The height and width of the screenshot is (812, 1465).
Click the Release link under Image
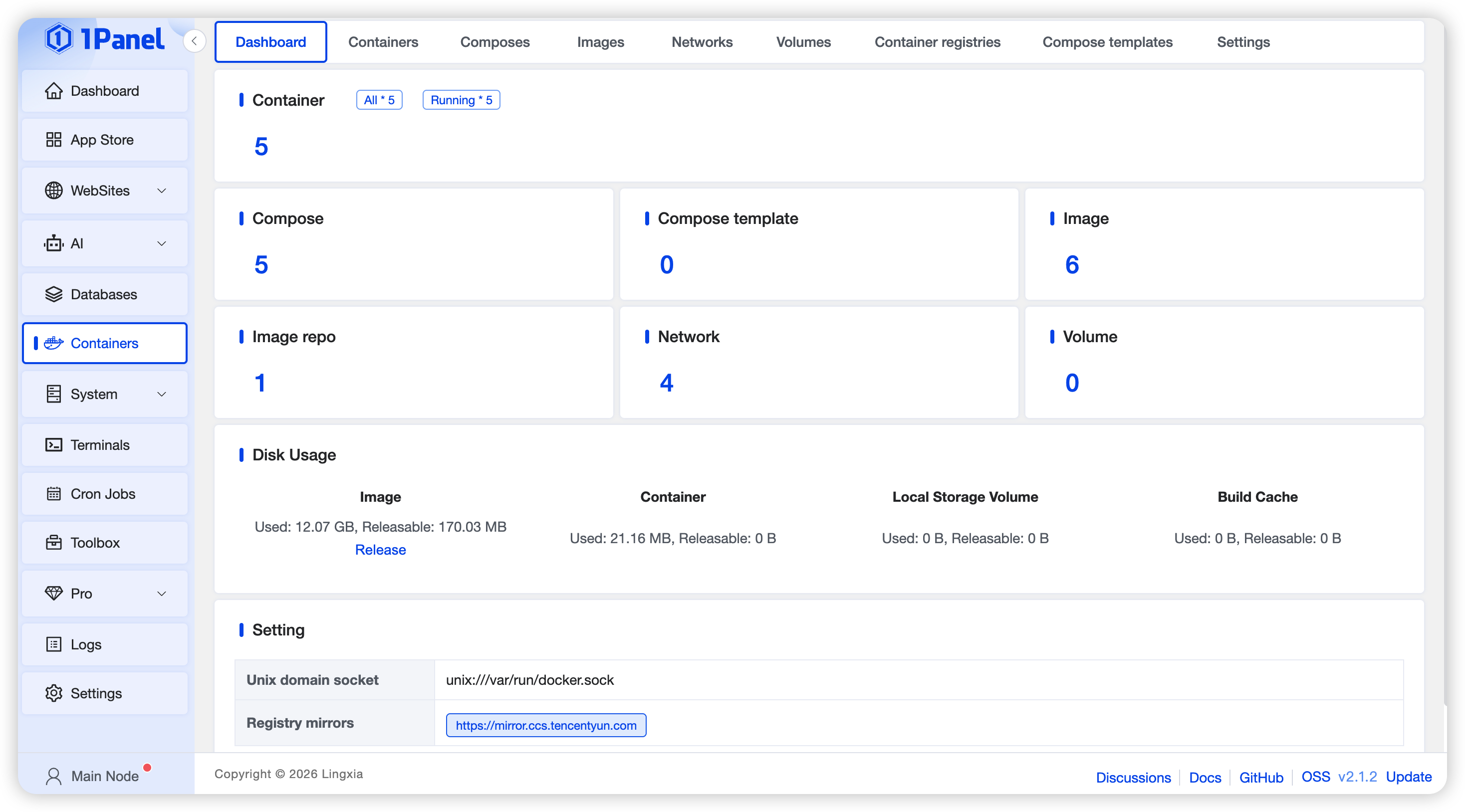click(380, 550)
